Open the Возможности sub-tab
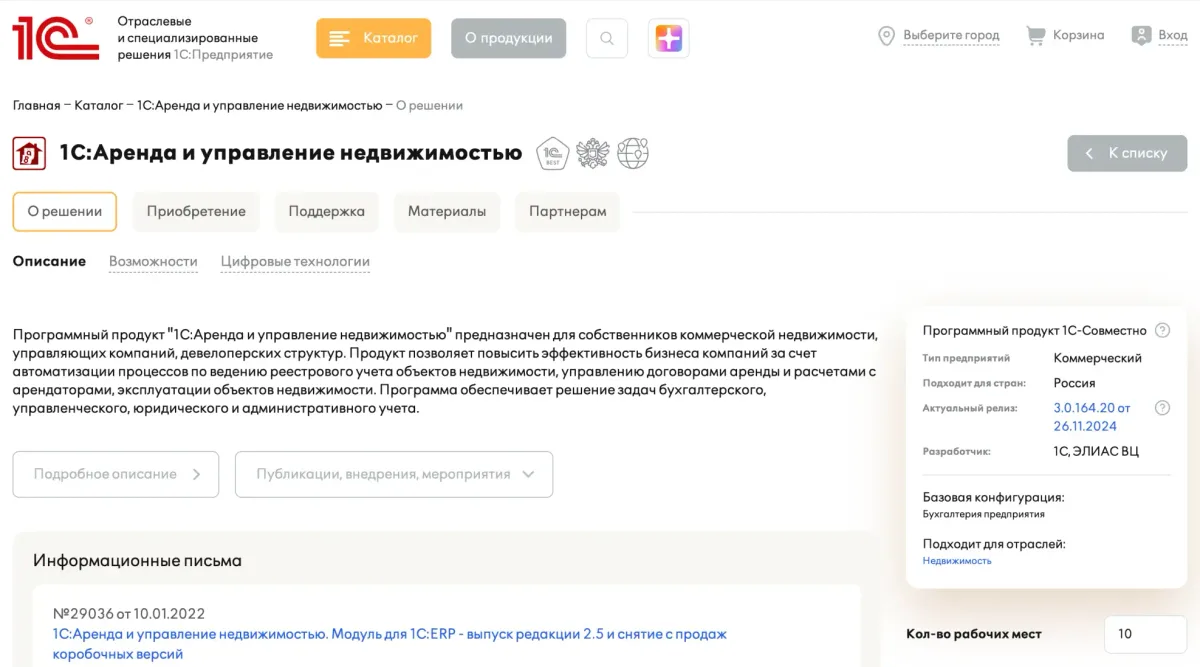 [x=153, y=262]
